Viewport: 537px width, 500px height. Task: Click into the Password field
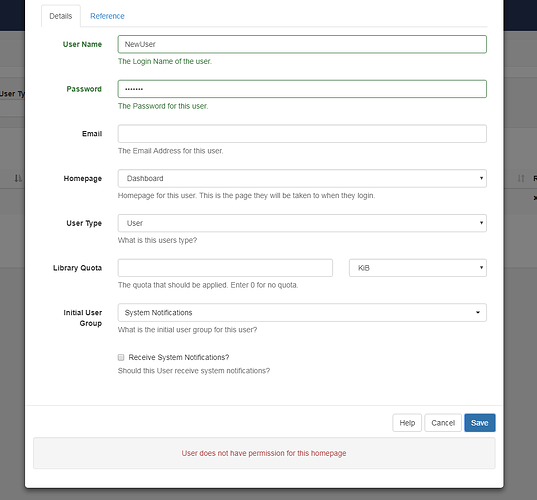[302, 89]
